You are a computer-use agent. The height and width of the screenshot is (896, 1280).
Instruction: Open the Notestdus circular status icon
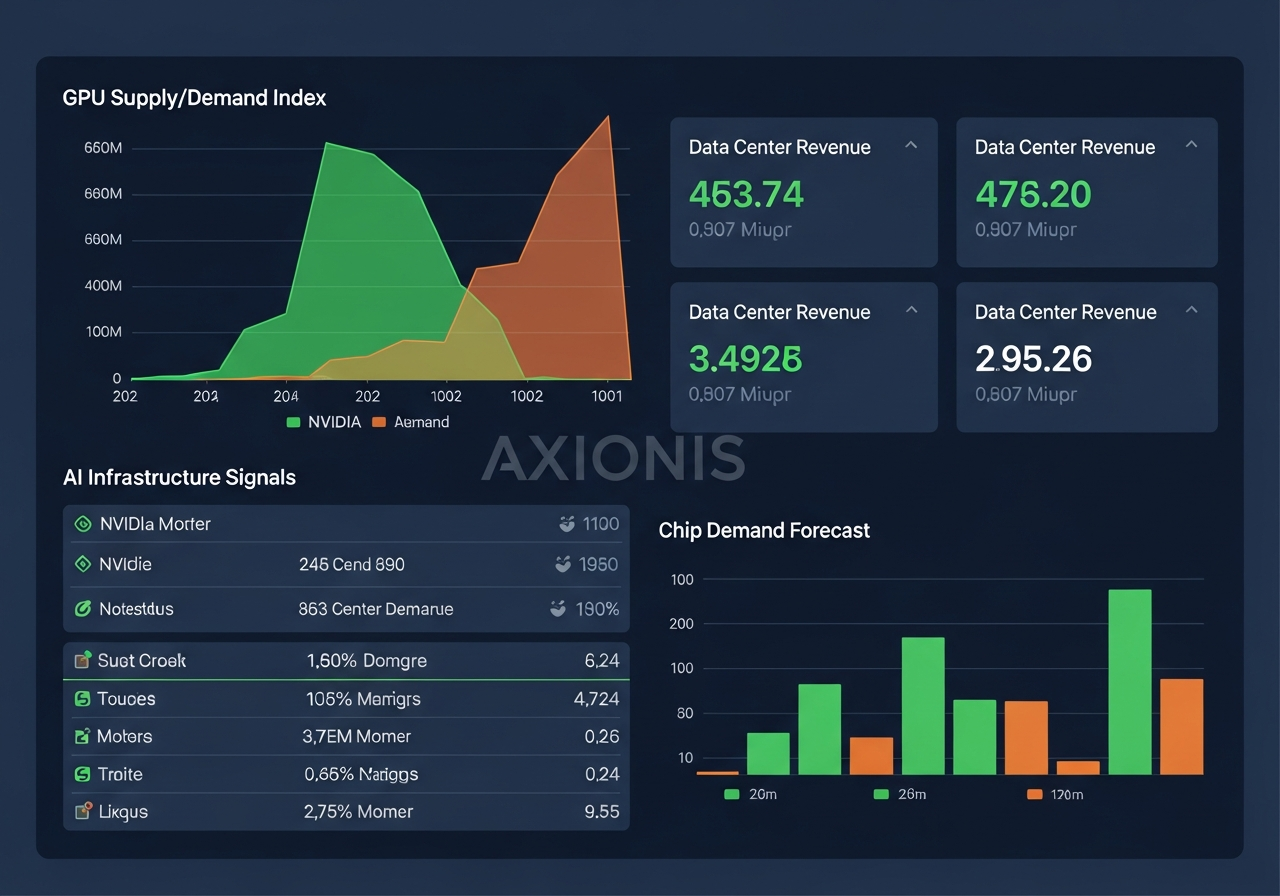tap(82, 609)
